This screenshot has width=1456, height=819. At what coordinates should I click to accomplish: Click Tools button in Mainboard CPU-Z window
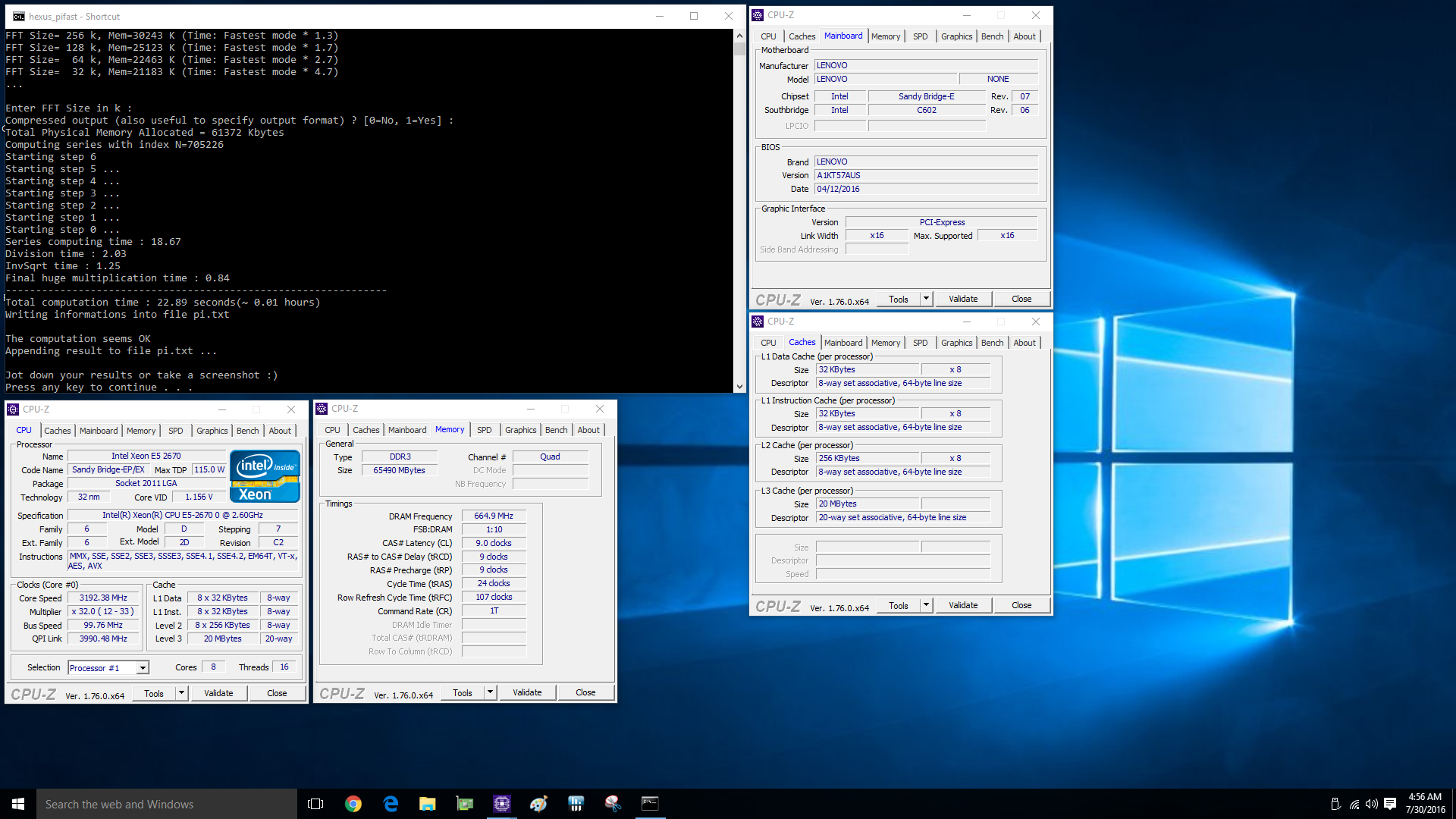(899, 299)
